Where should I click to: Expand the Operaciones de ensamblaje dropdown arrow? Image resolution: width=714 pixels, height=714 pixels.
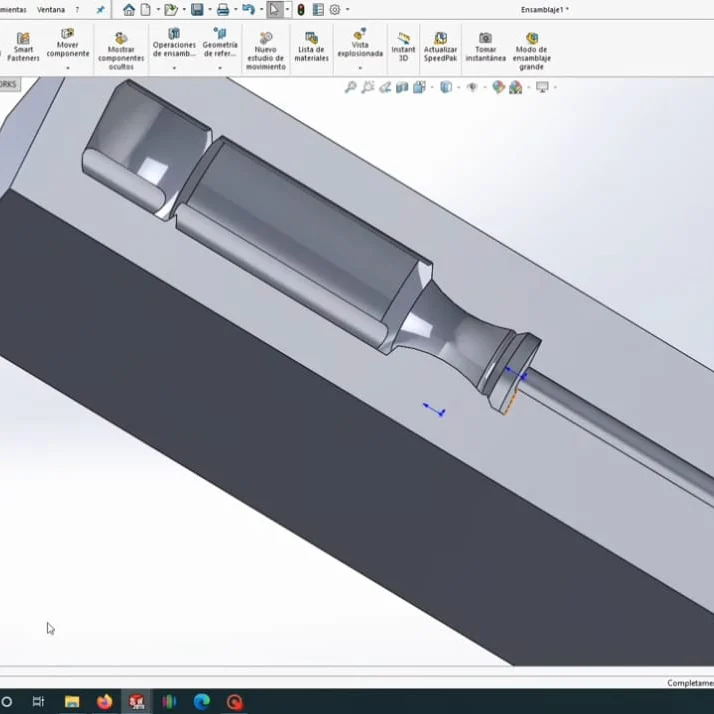(x=174, y=68)
